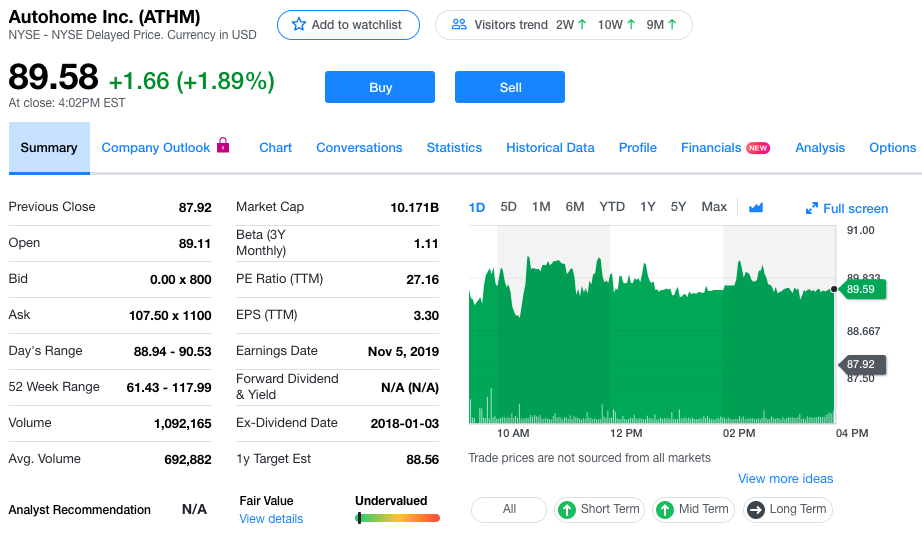The height and width of the screenshot is (533, 922).
Task: Click the Autohome Inc. (ATHM) title
Action: [104, 16]
